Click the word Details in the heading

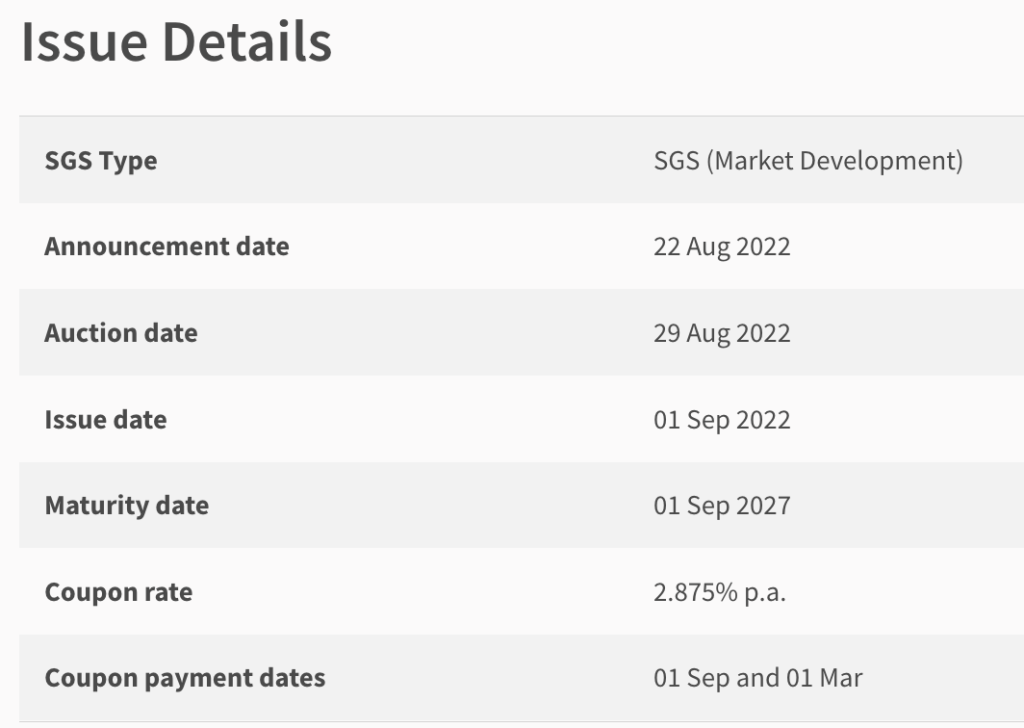point(247,42)
